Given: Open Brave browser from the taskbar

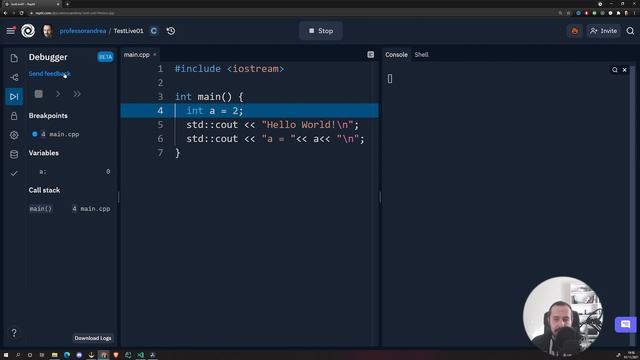Looking at the screenshot, I should click(116, 355).
